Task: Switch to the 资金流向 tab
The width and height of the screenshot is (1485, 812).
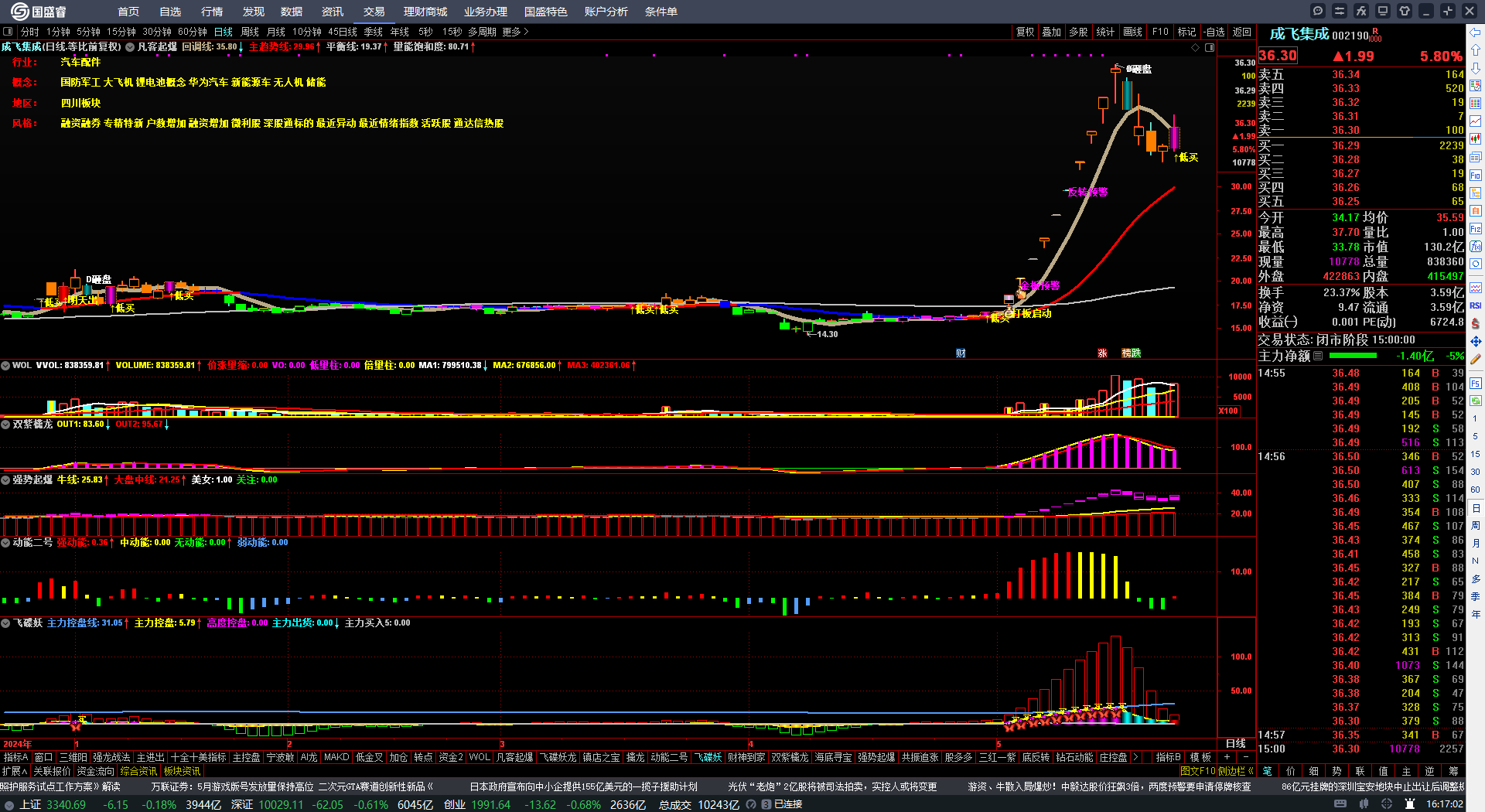Action: point(96,771)
